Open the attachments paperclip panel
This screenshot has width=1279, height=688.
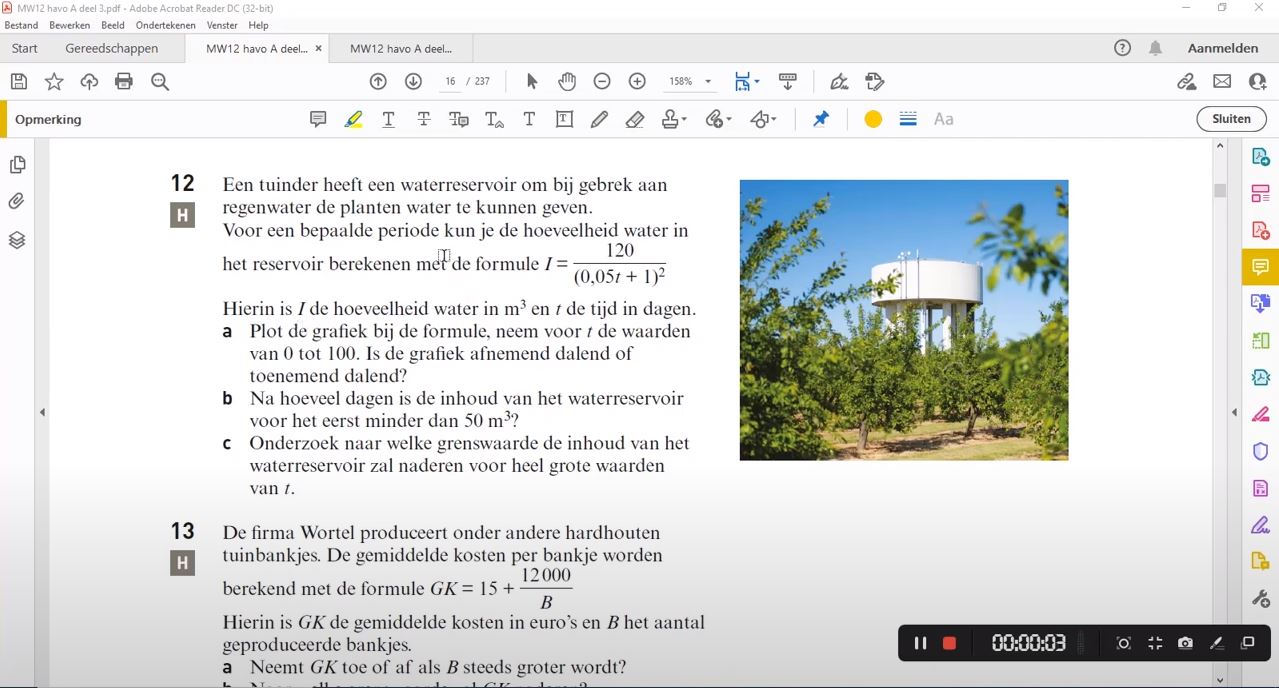[17, 202]
